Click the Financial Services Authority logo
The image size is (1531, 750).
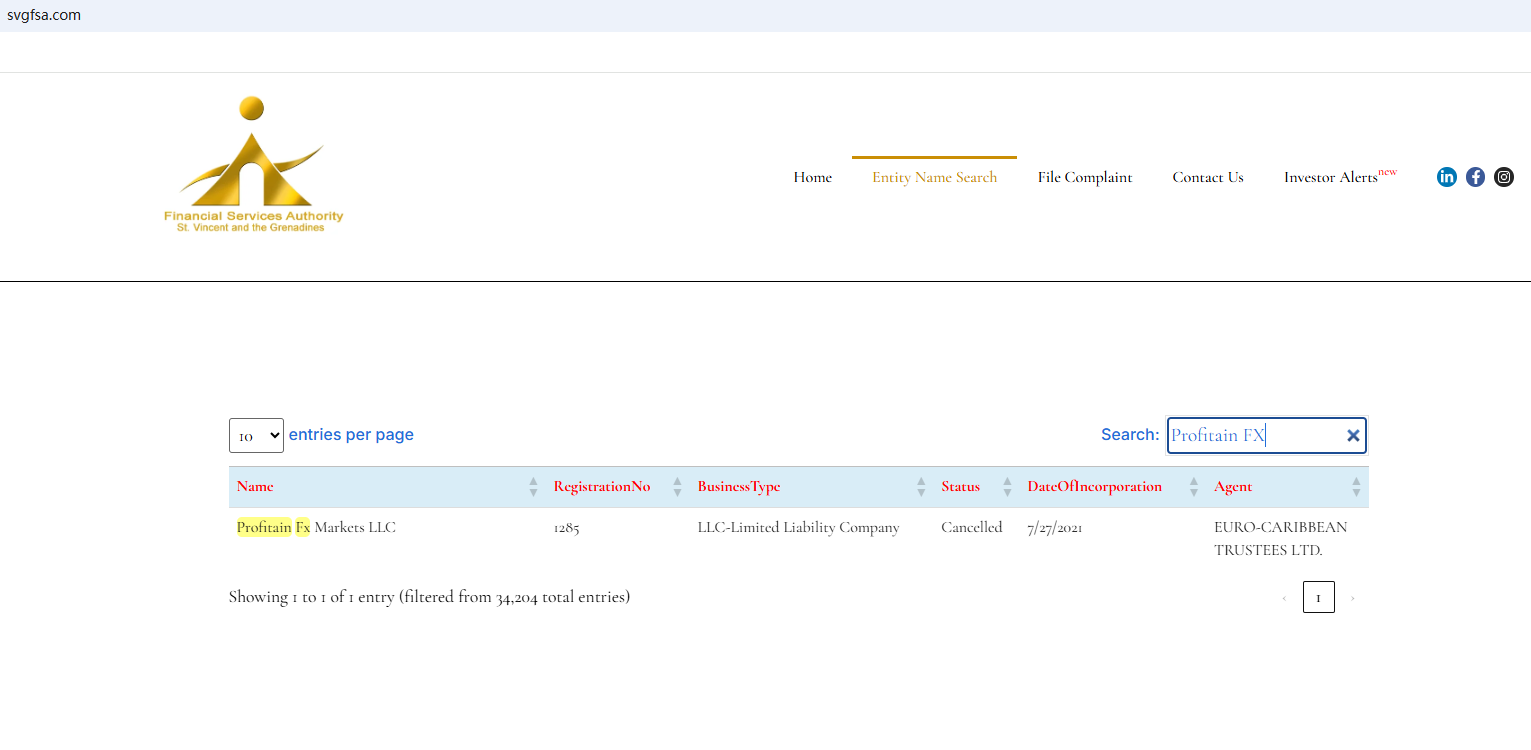[253, 165]
